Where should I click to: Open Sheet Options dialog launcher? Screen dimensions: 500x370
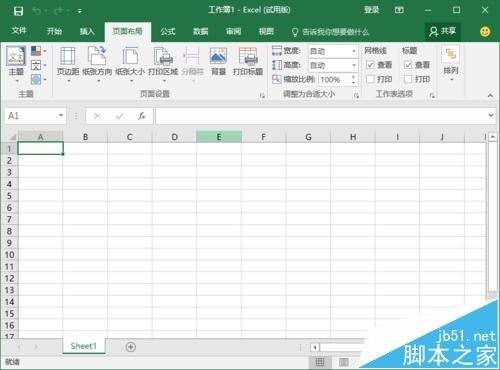tap(432, 96)
